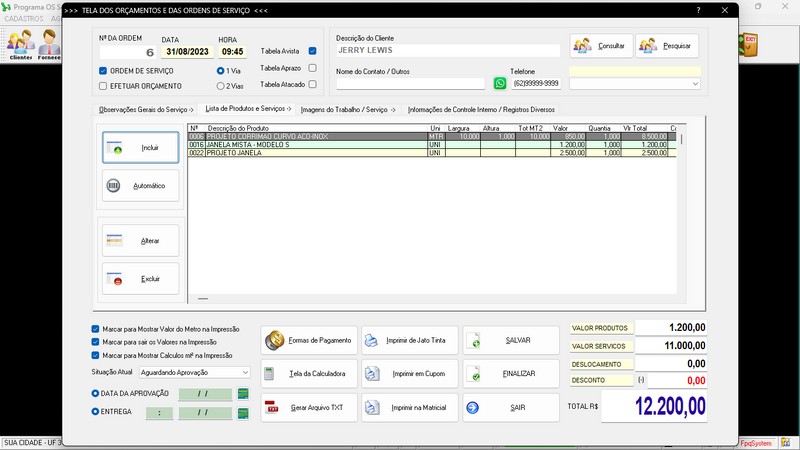This screenshot has width=800, height=450.
Task: Click the Nome do Contato / Outros field
Action: click(x=410, y=84)
